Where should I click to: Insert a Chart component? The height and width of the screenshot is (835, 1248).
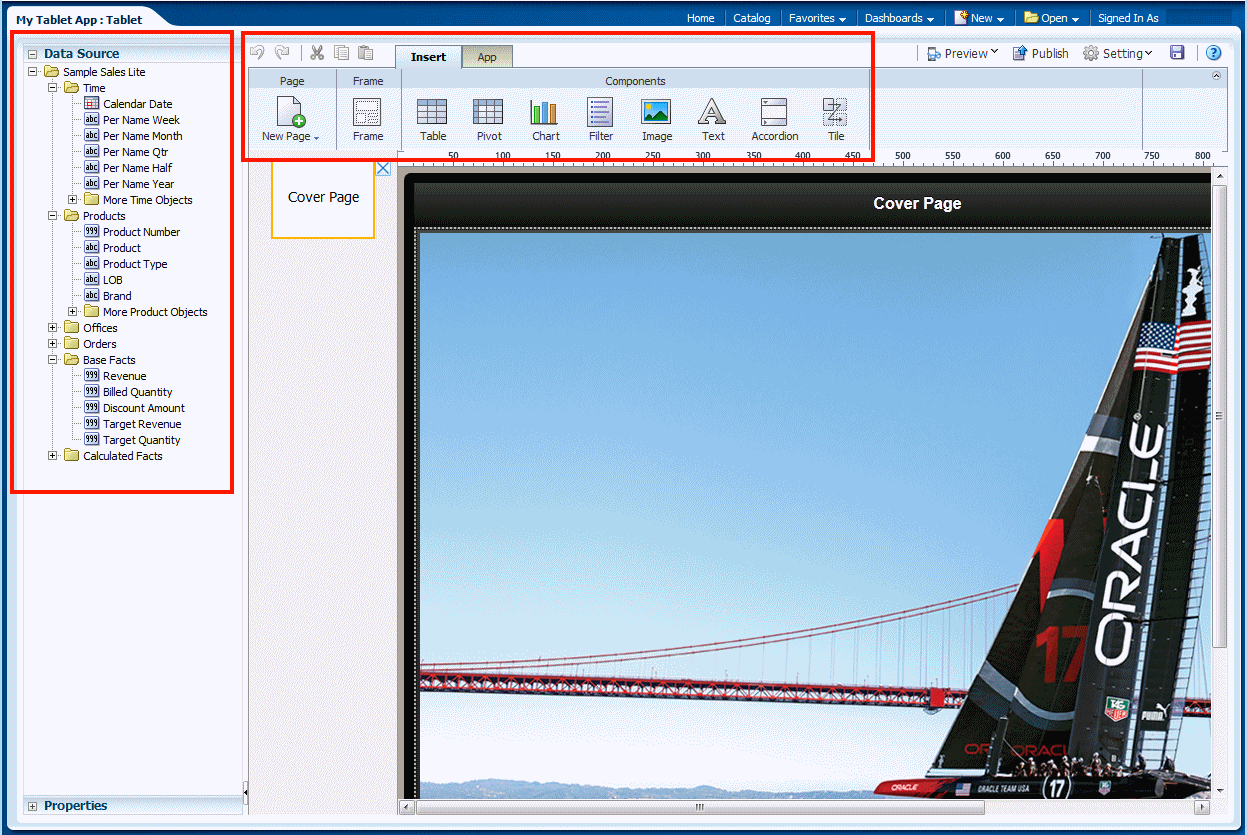(x=545, y=120)
